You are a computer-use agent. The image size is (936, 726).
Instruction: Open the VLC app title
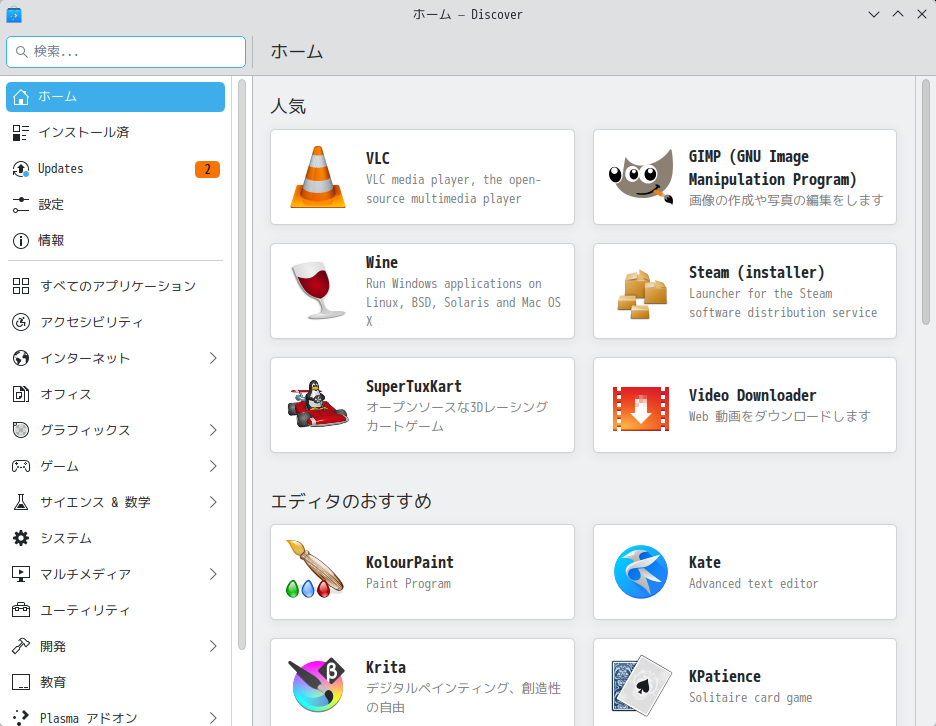point(378,158)
